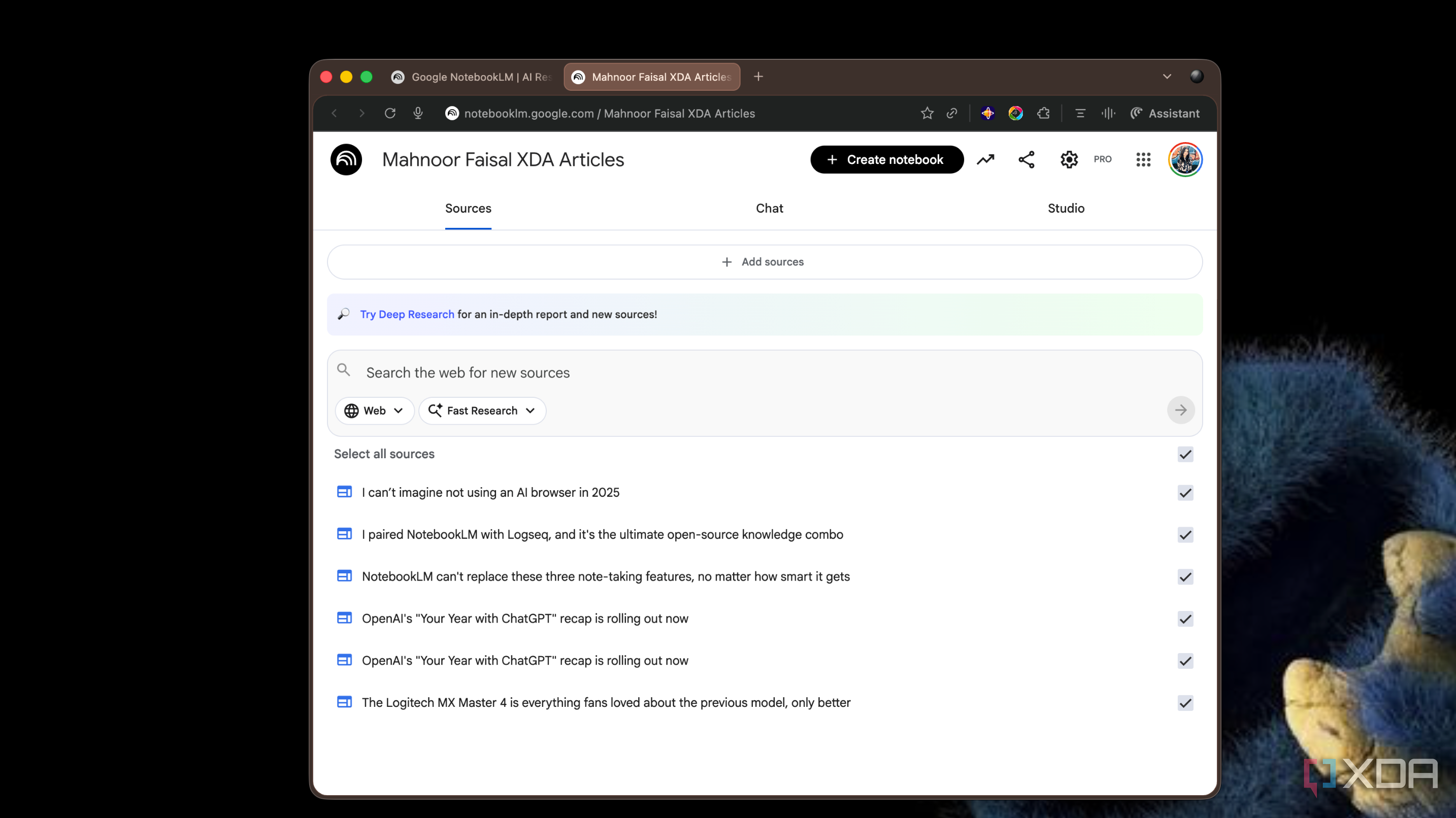The image size is (1456, 818).
Task: Copy the page link with the chain icon
Action: point(952,114)
